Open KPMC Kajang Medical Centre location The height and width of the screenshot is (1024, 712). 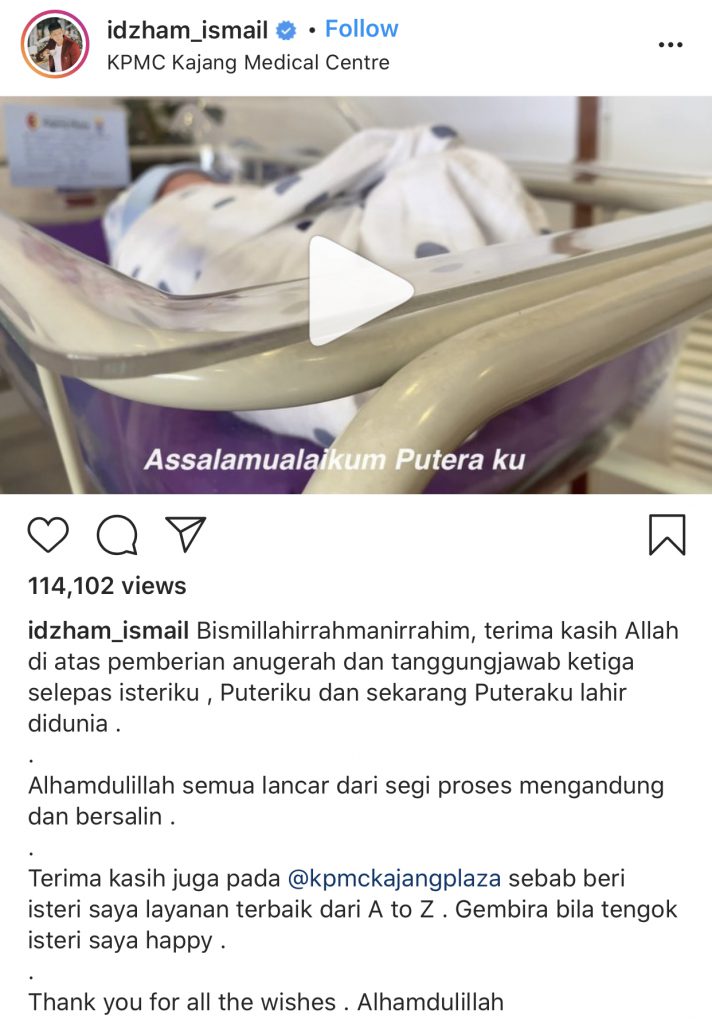[248, 63]
